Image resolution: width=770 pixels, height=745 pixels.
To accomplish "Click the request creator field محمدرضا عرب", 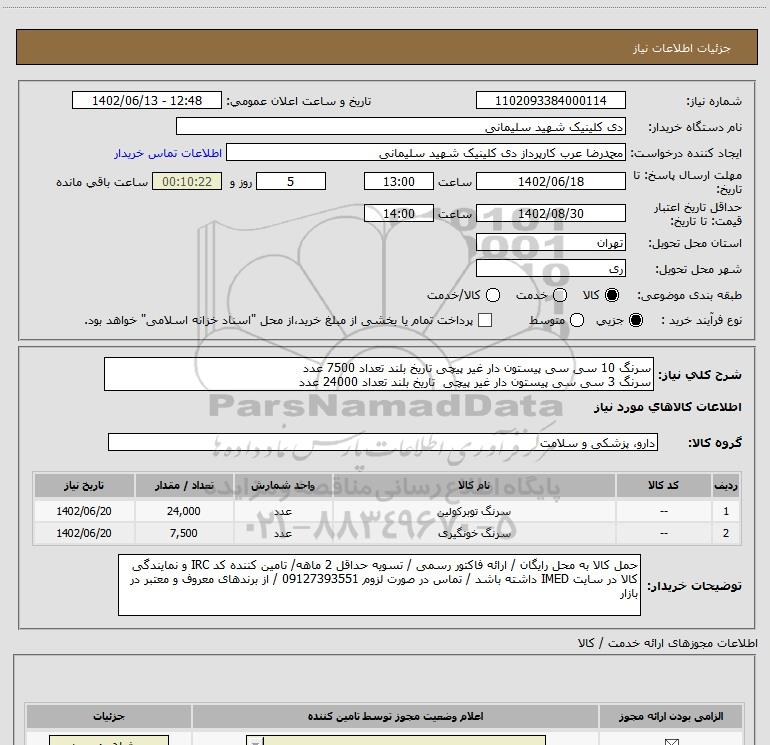I will (426, 152).
